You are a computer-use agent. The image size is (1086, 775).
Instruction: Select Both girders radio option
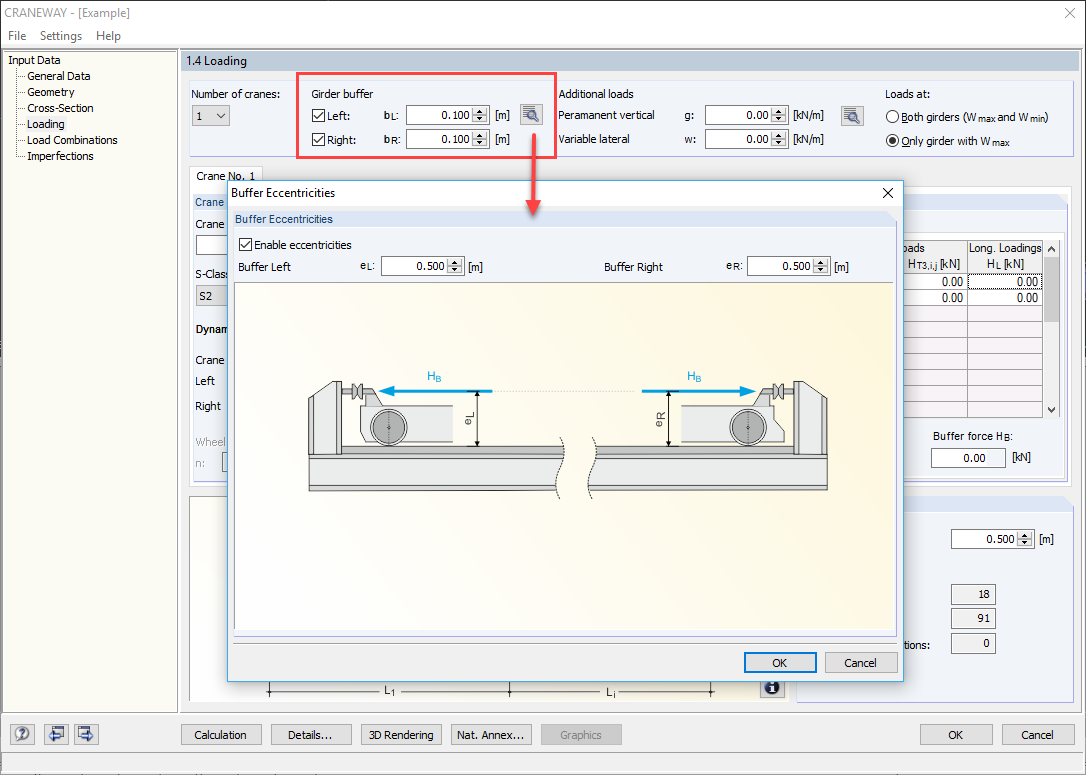(x=892, y=117)
